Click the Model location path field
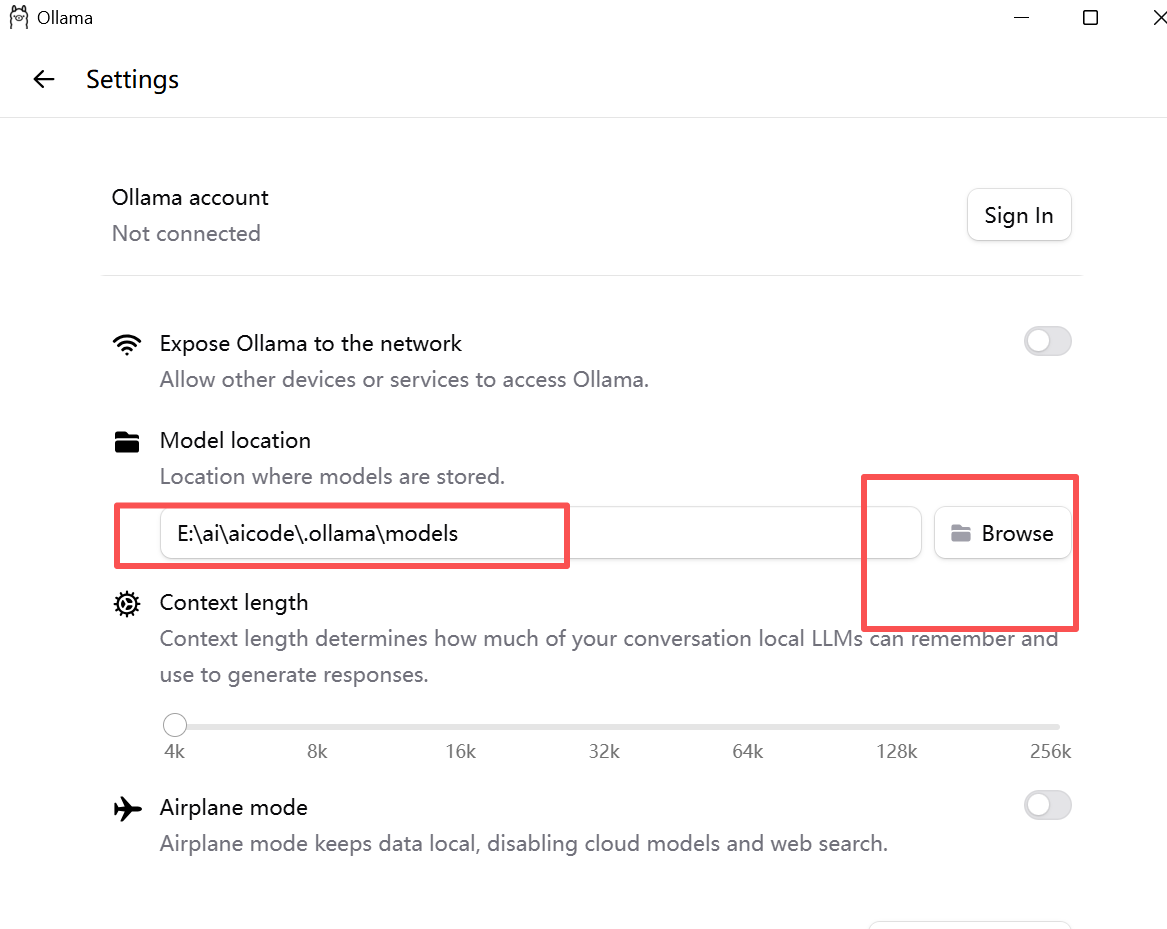This screenshot has height=929, width=1167. pyautogui.click(x=540, y=533)
